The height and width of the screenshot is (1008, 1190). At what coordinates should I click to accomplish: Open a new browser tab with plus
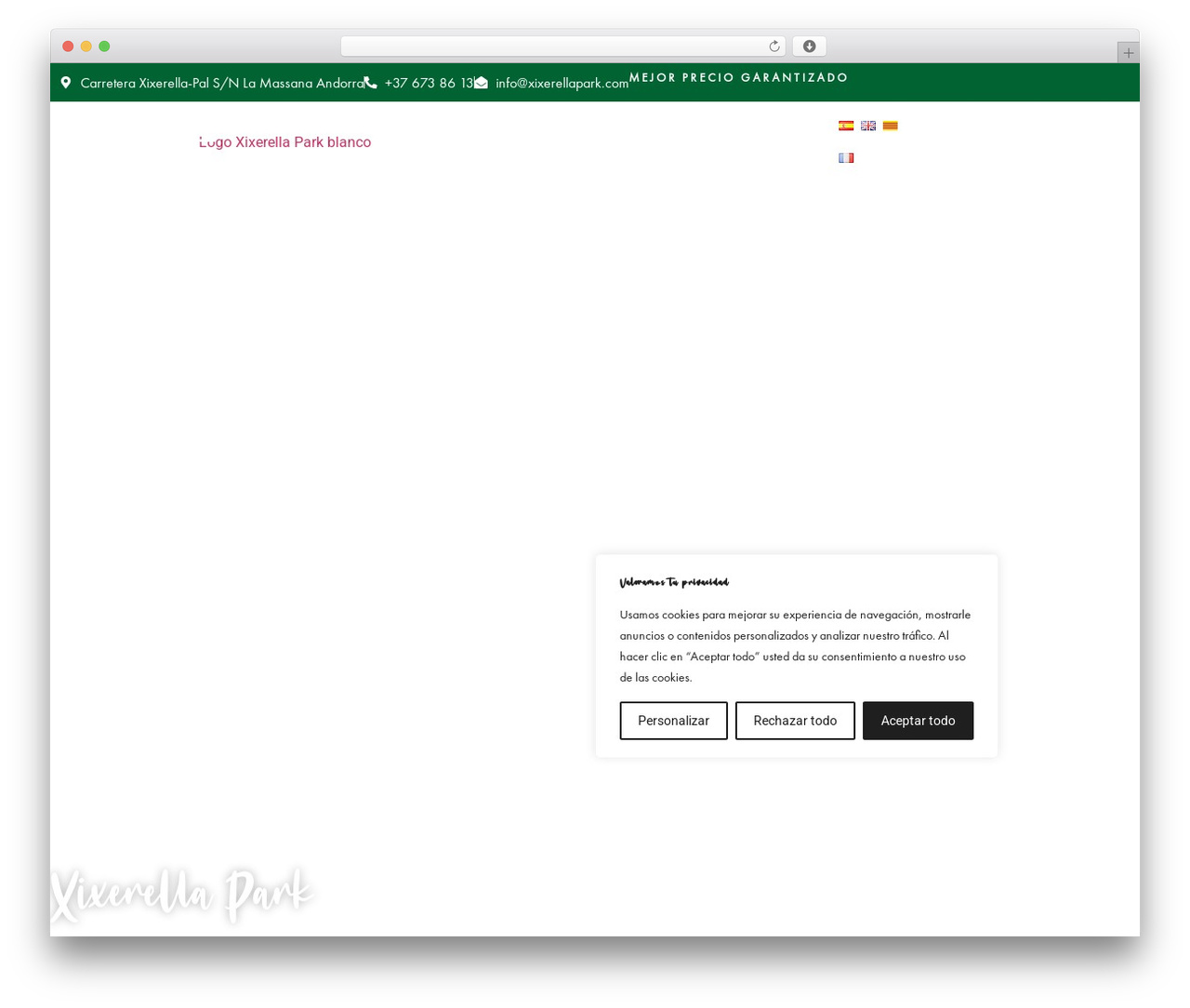point(1129,53)
